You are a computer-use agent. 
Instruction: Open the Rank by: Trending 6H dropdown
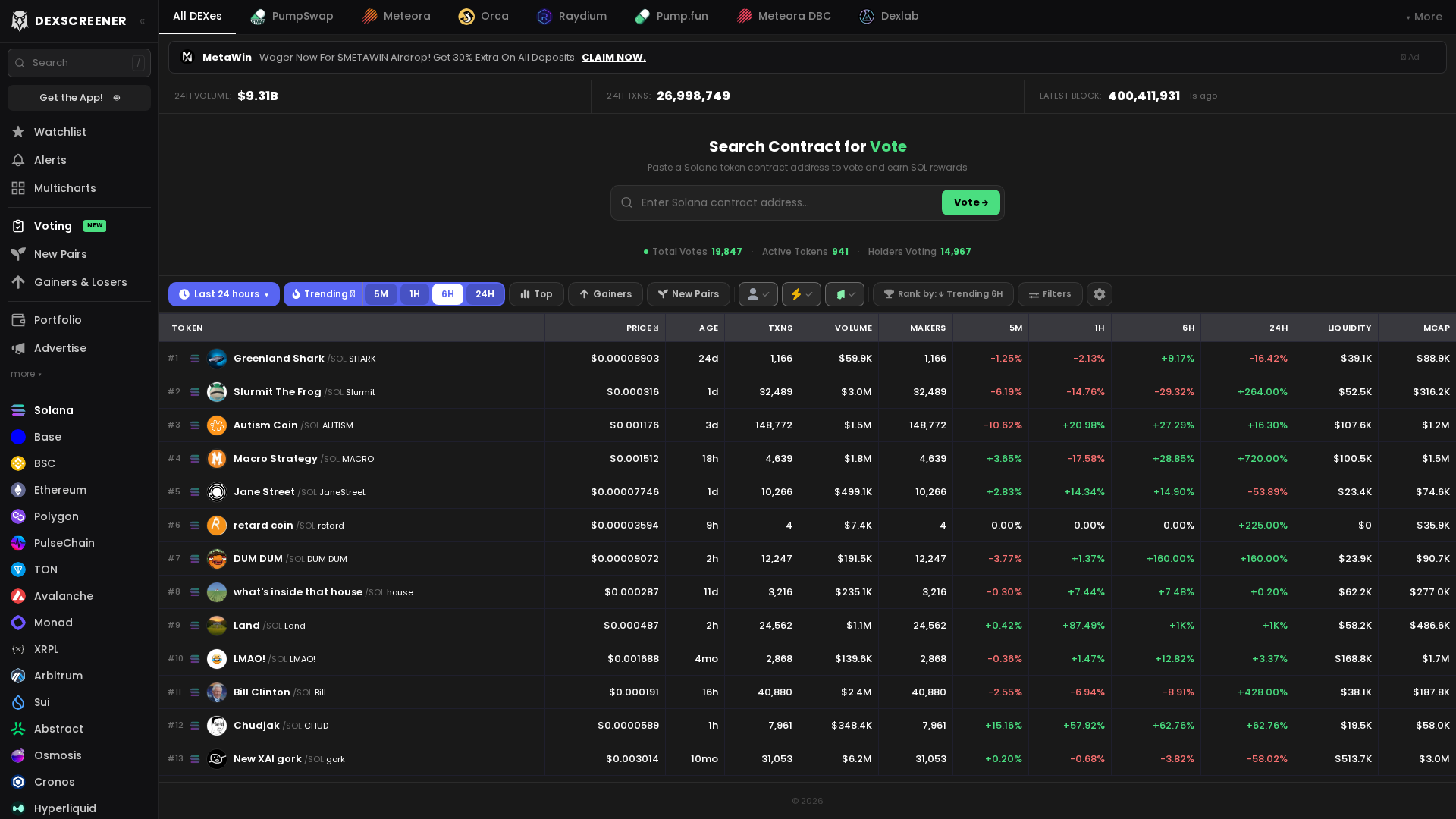tap(943, 294)
